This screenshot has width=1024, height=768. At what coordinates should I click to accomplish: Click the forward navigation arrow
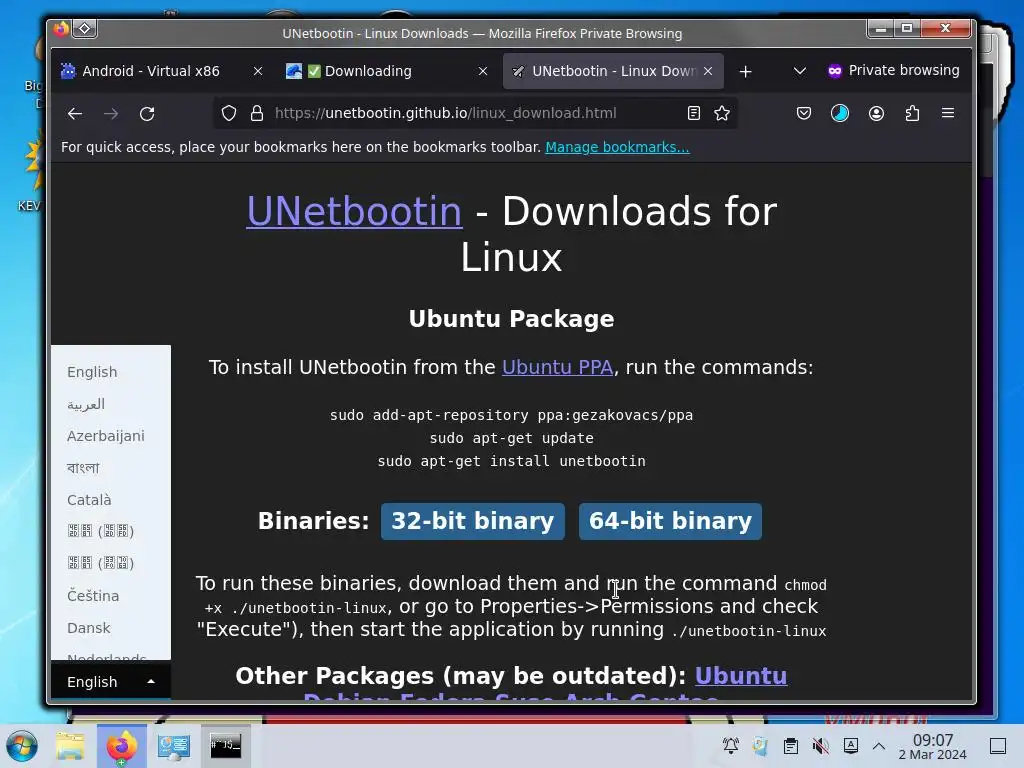click(111, 114)
